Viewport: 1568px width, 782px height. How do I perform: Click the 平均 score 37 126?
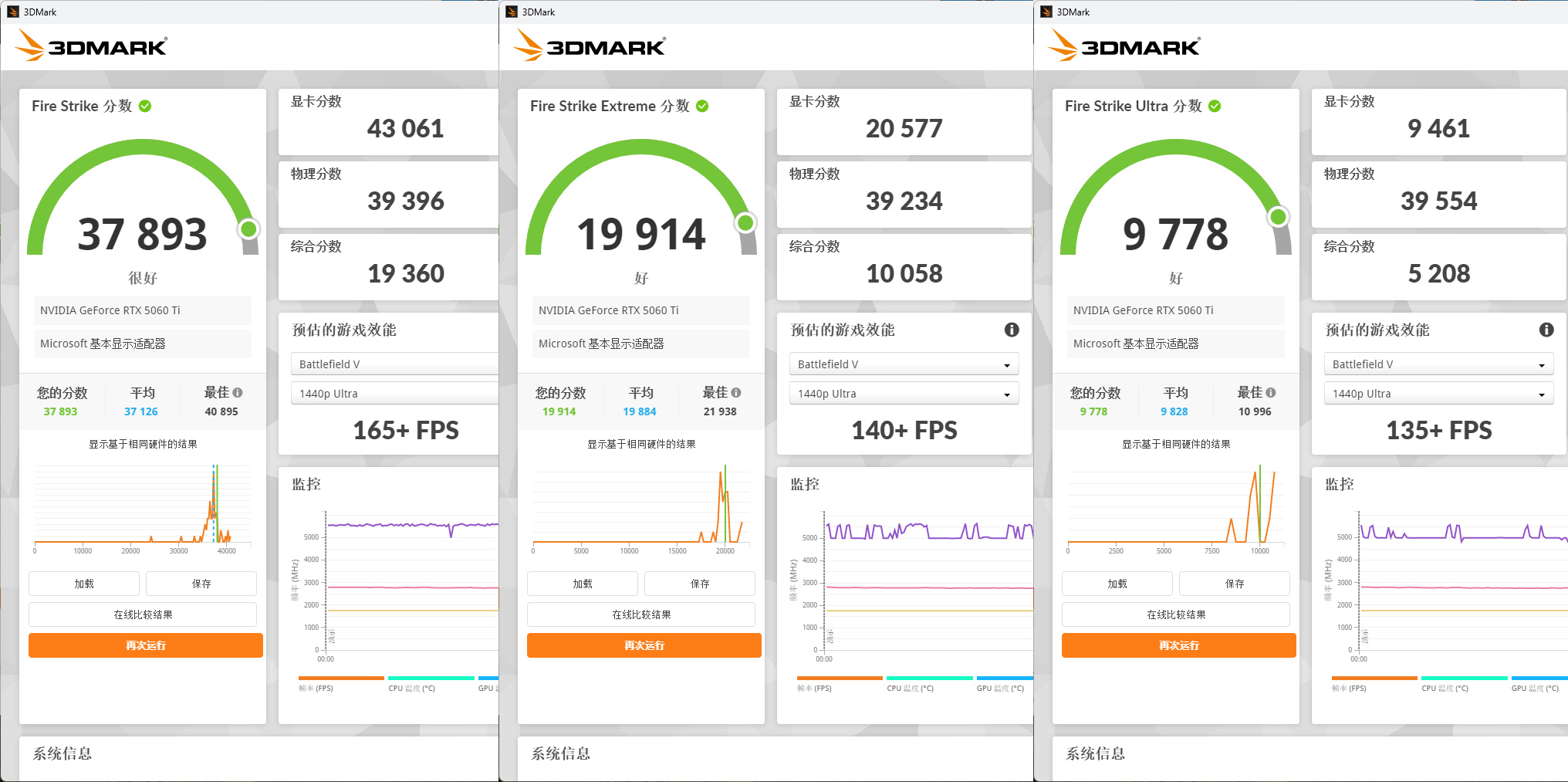[141, 411]
